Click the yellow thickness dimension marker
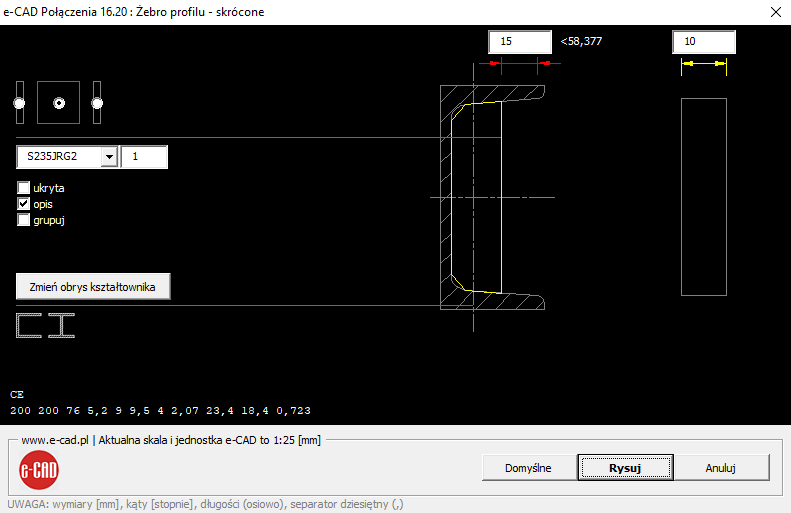Viewport: 791px width, 513px height. pyautogui.click(x=704, y=65)
